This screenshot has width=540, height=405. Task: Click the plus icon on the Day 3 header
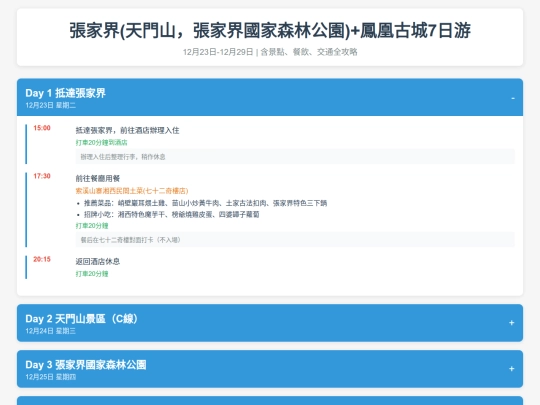[511, 368]
